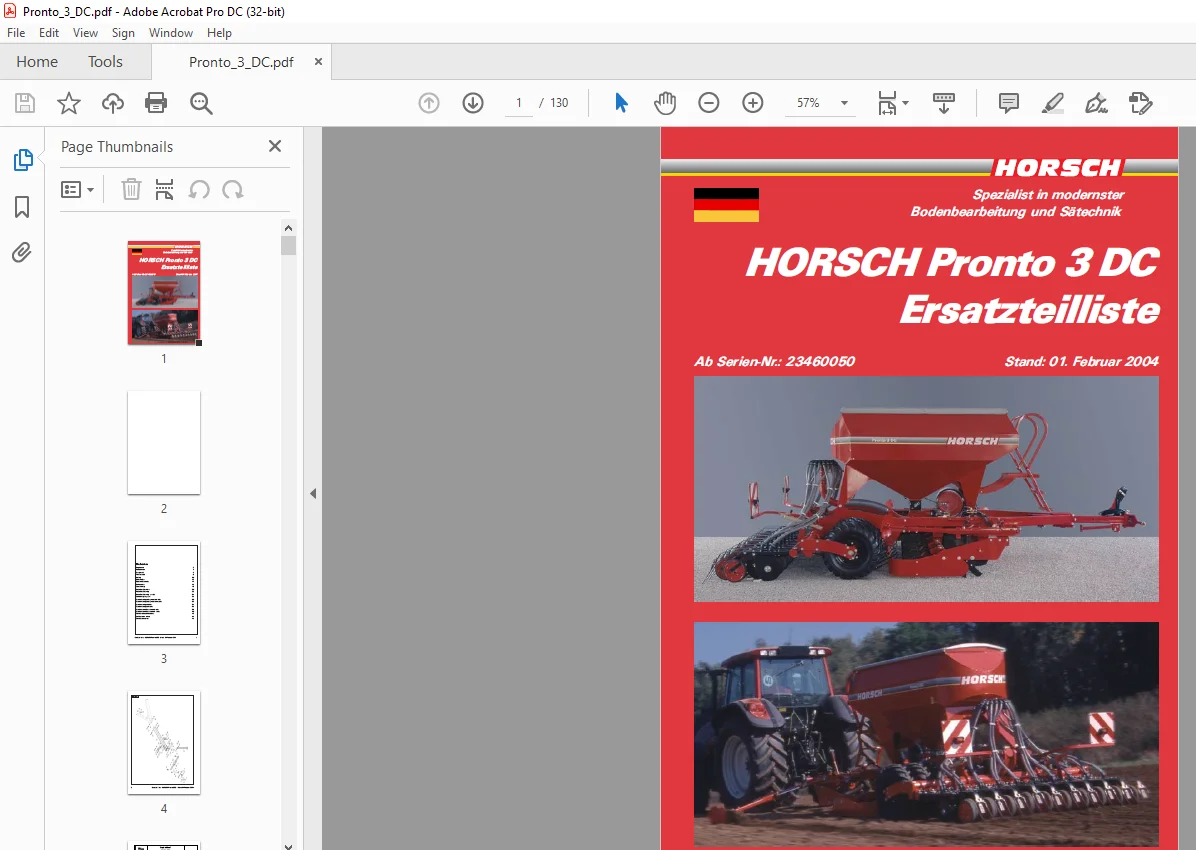Image resolution: width=1196 pixels, height=850 pixels.
Task: Click the insert pages icon in the thumbnails panel
Action: 165,189
